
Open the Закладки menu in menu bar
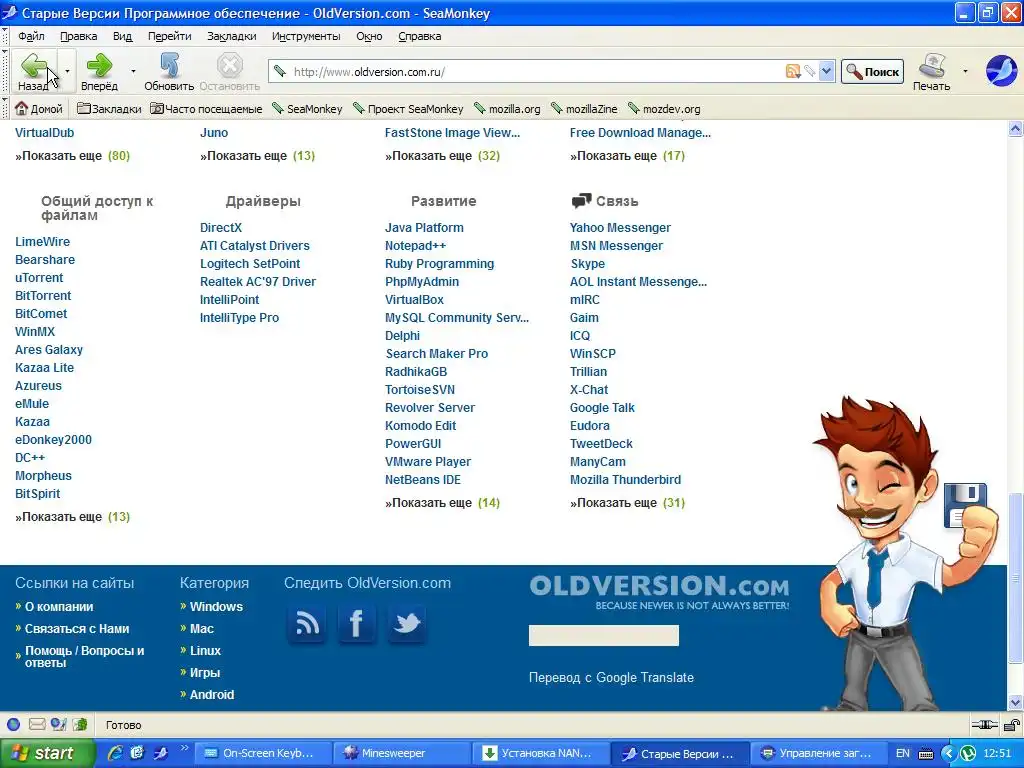231,36
